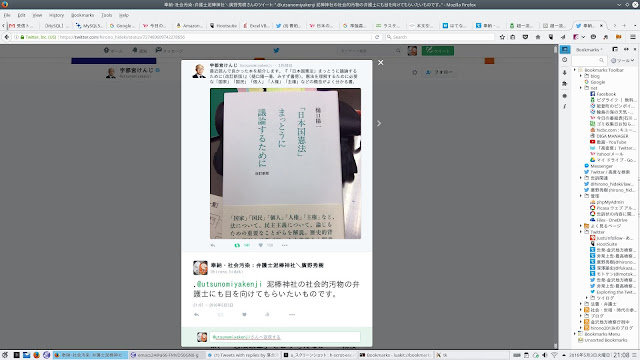
Task: Like the @hirono_hideki tweet
Action: [244, 315]
